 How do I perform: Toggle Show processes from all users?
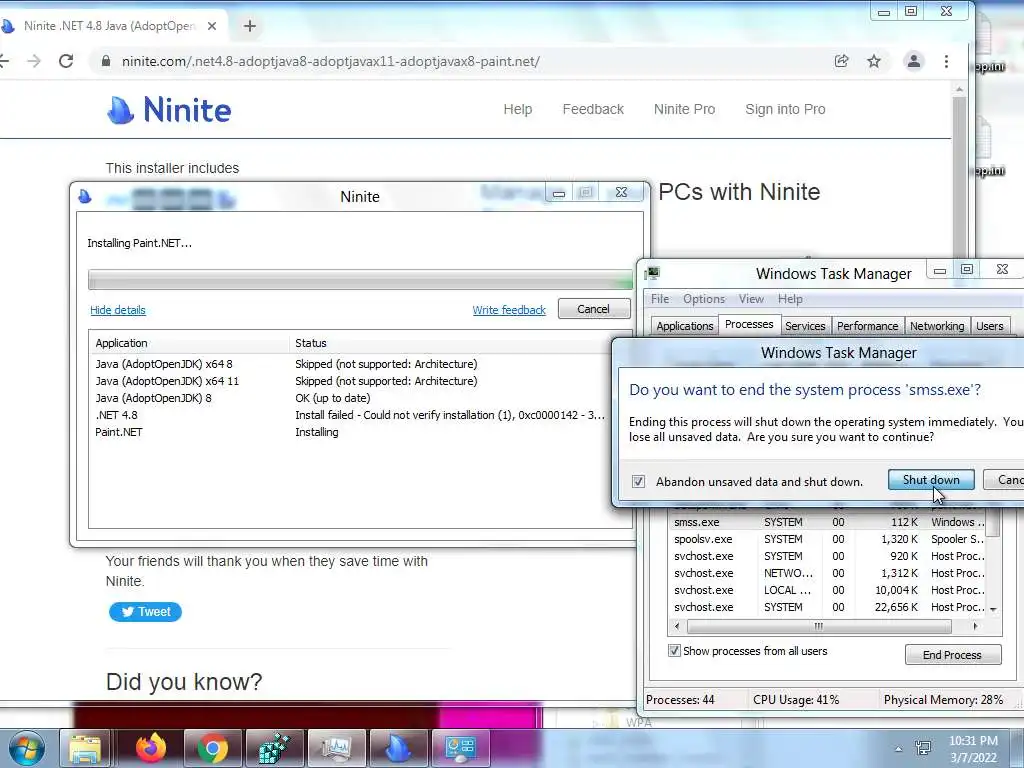(674, 650)
